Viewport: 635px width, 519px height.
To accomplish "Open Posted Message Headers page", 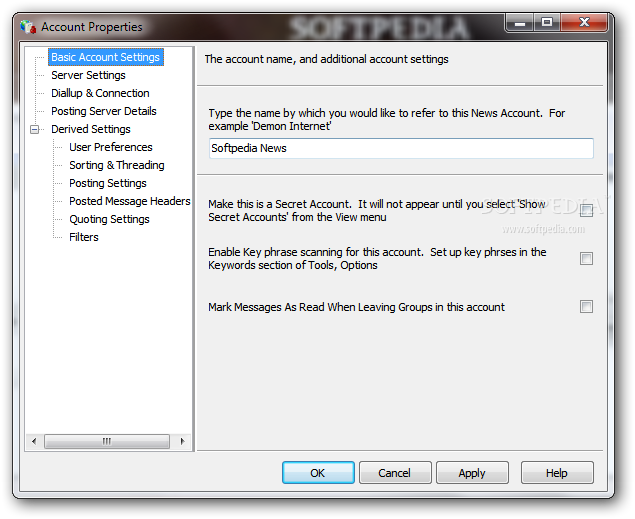I will click(x=130, y=201).
